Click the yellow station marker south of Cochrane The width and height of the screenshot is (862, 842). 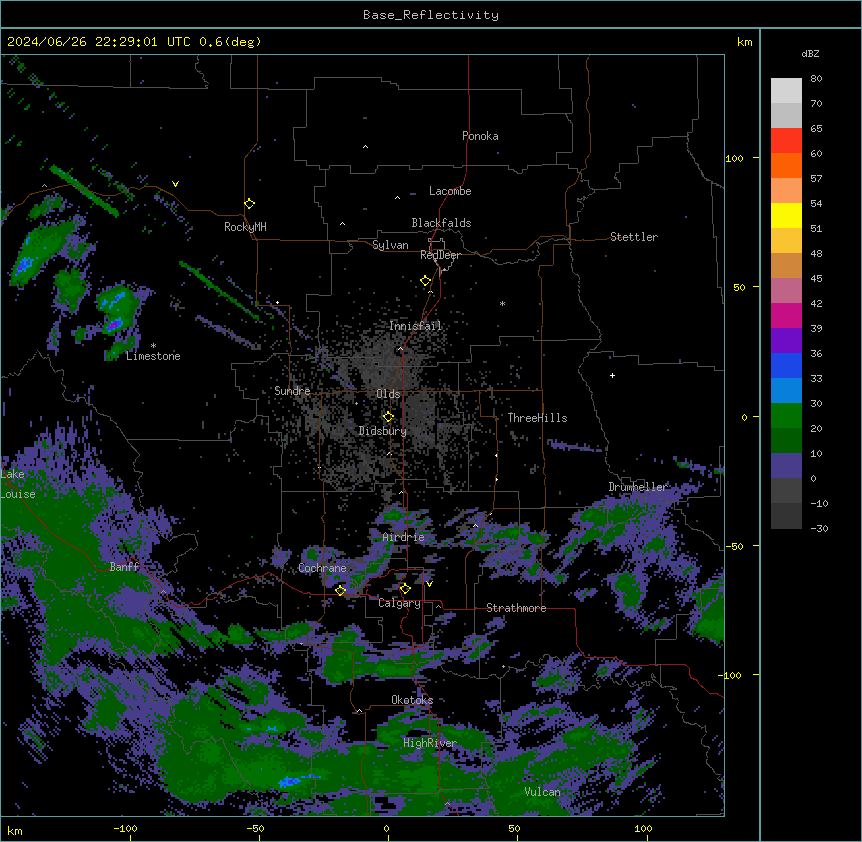pos(340,590)
